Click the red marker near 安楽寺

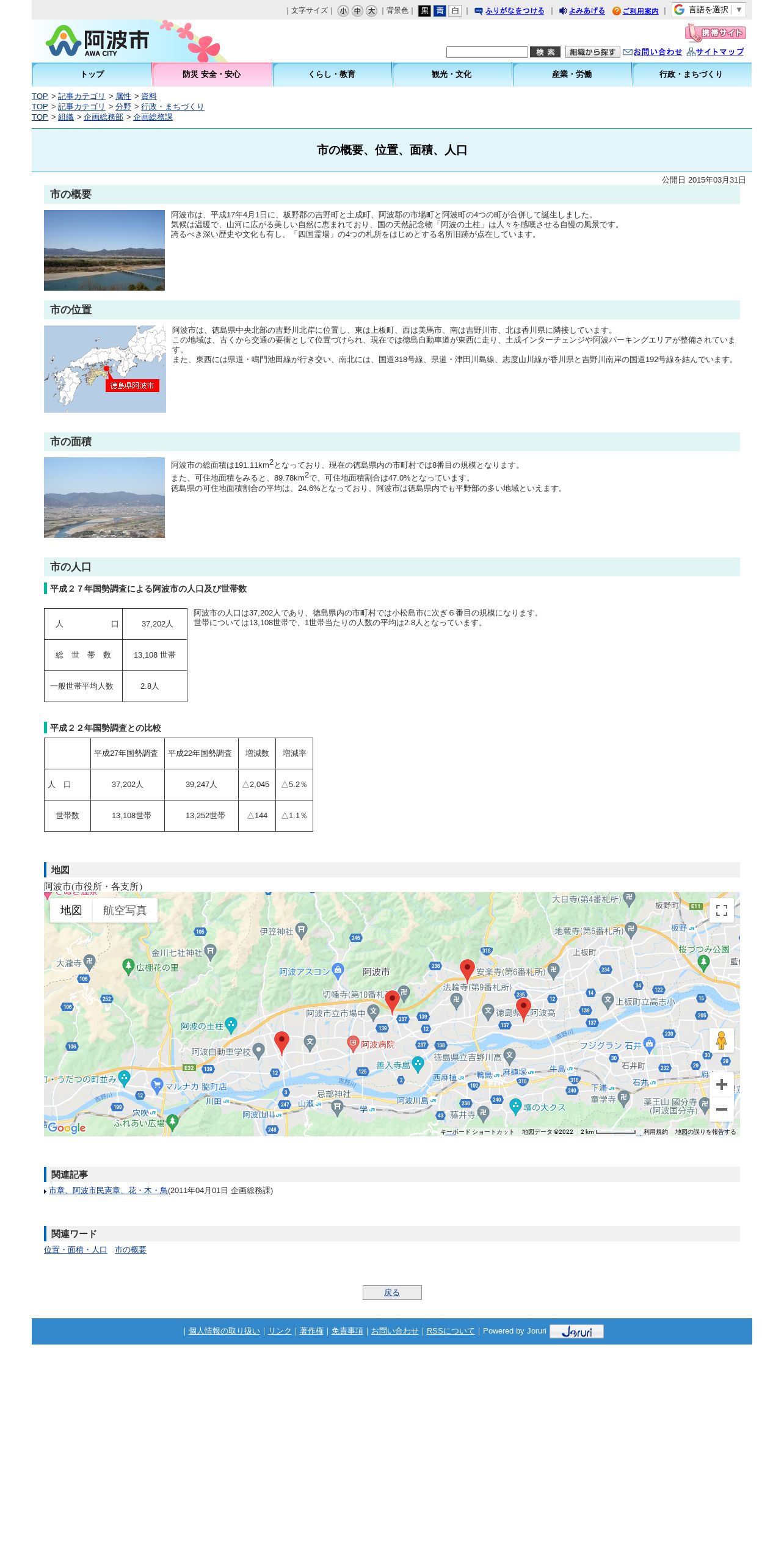[467, 971]
